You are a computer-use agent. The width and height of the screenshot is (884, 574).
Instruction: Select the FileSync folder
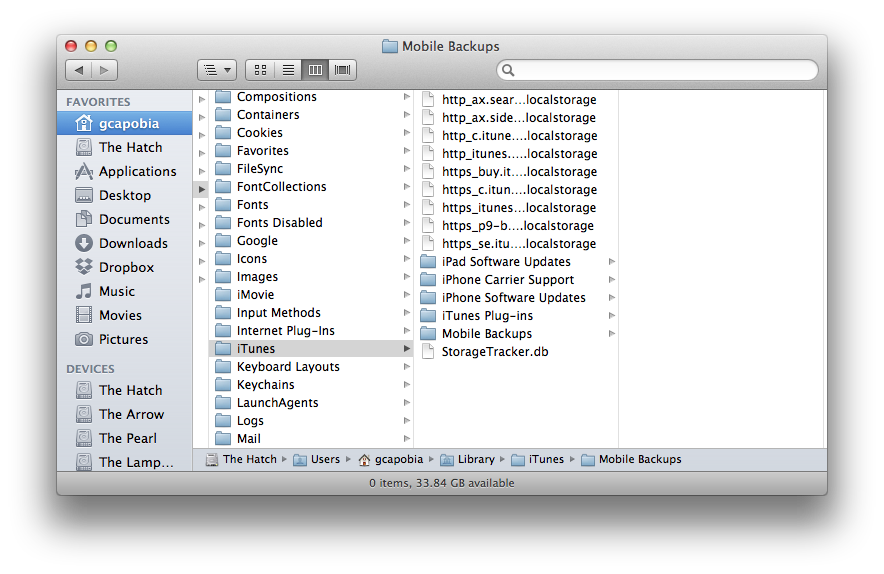pyautogui.click(x=311, y=169)
